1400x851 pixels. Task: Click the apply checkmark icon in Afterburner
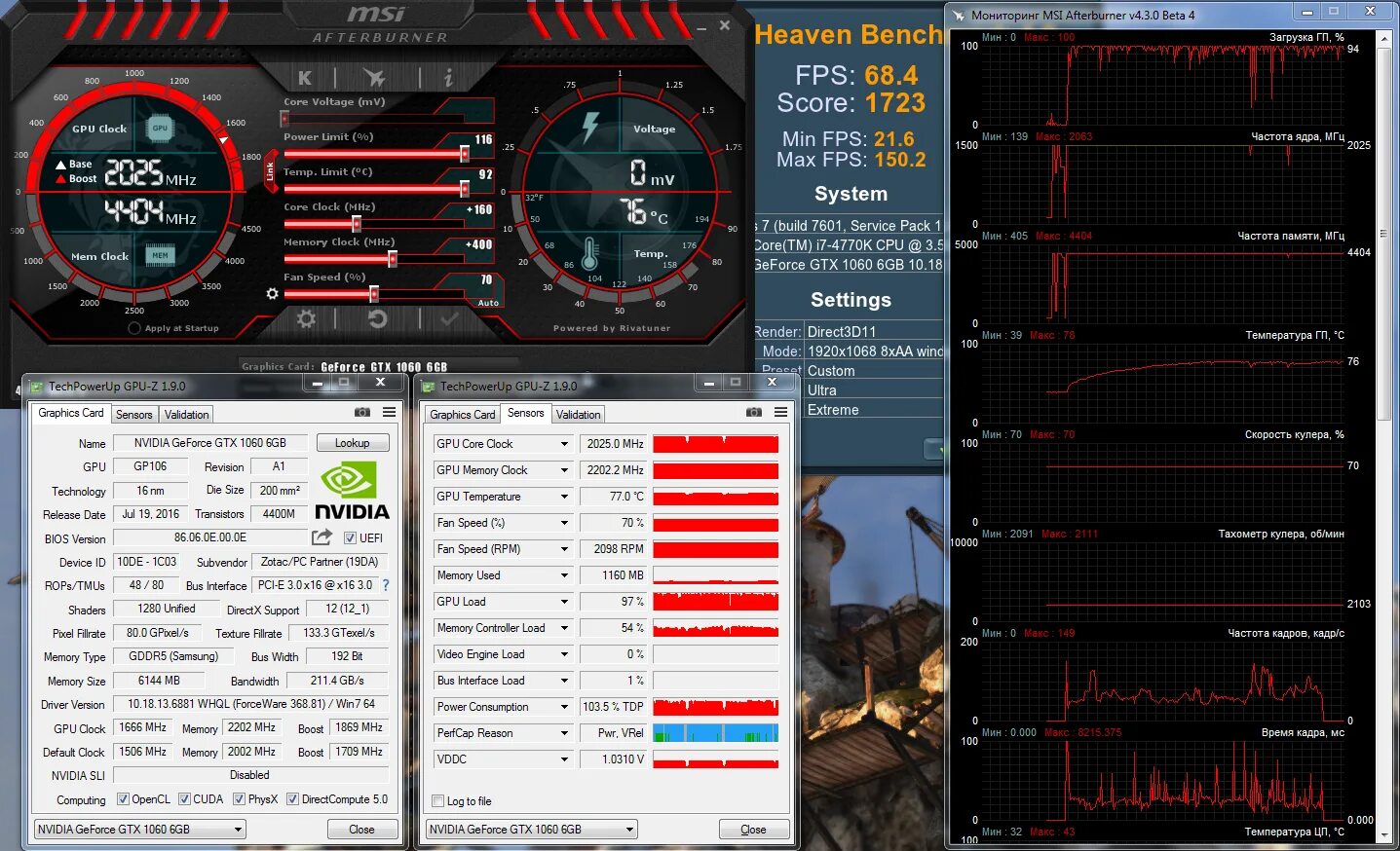click(x=449, y=318)
